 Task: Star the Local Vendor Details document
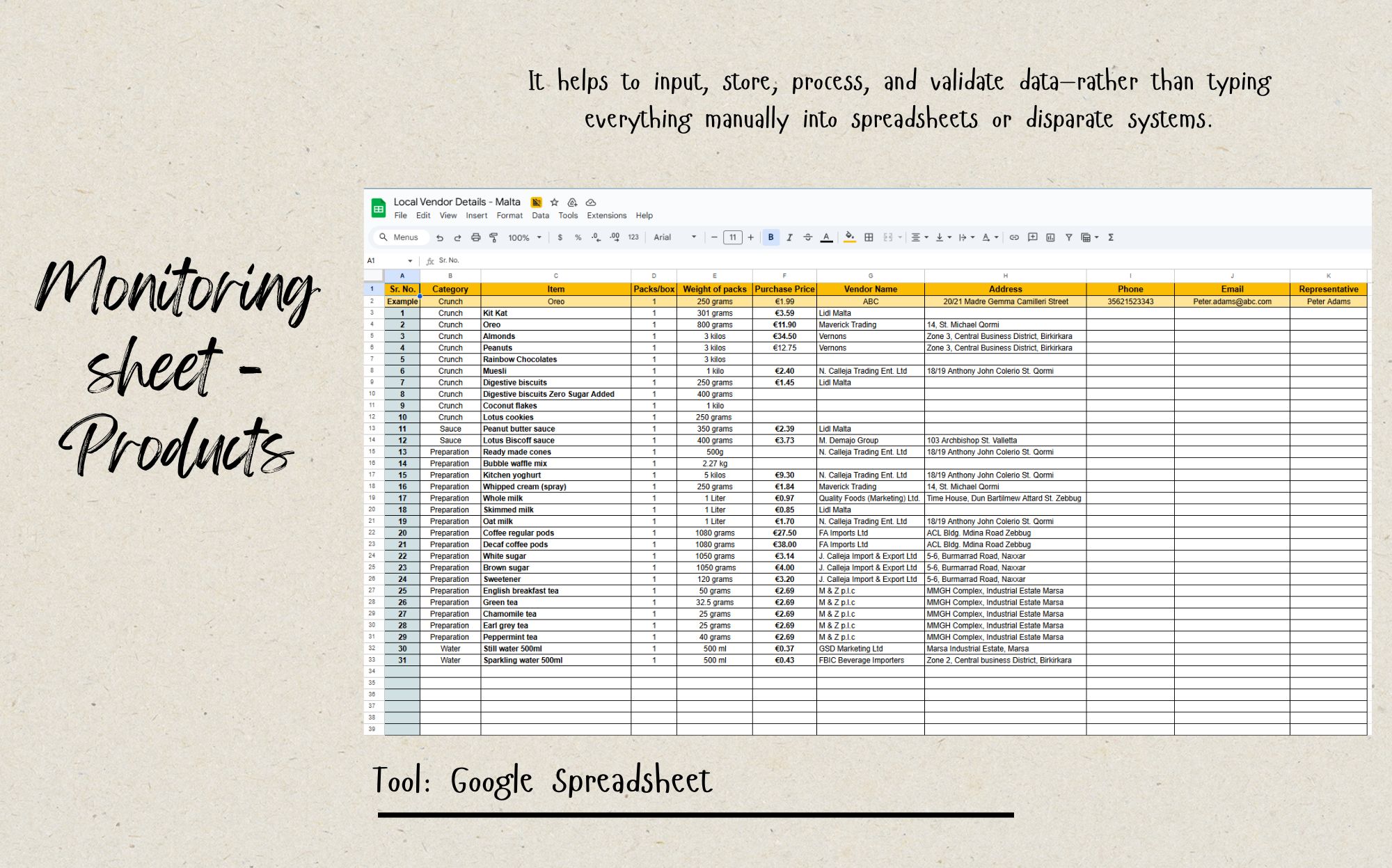554,202
